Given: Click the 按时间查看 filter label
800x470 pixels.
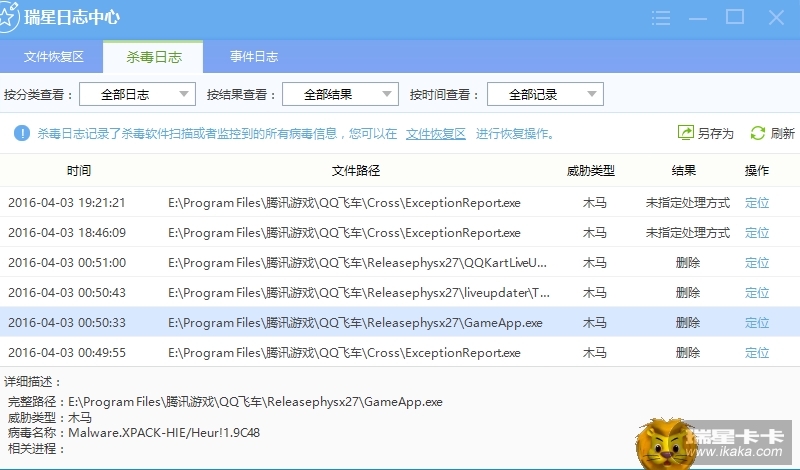Looking at the screenshot, I should (444, 94).
